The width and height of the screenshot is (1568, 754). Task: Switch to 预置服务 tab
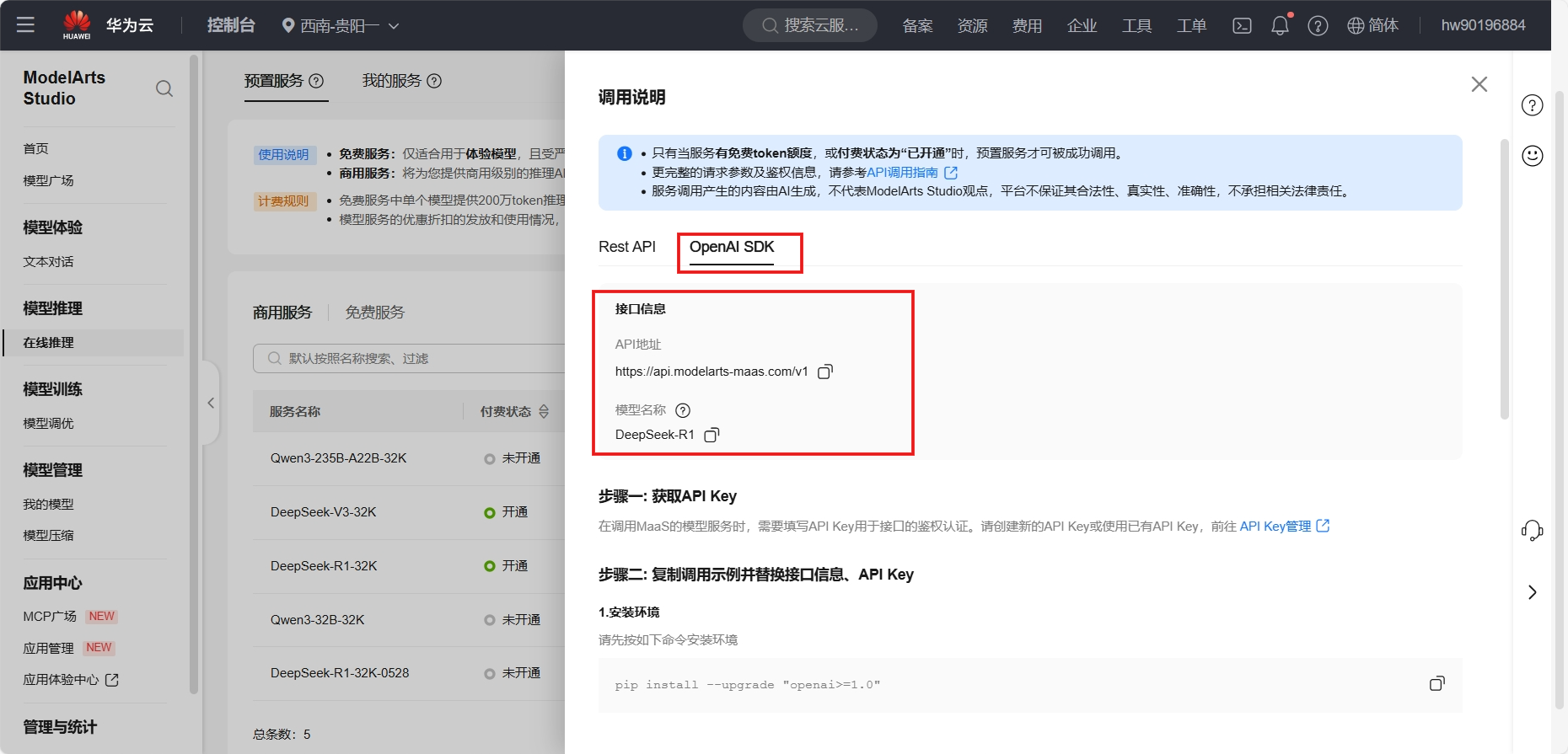274,81
